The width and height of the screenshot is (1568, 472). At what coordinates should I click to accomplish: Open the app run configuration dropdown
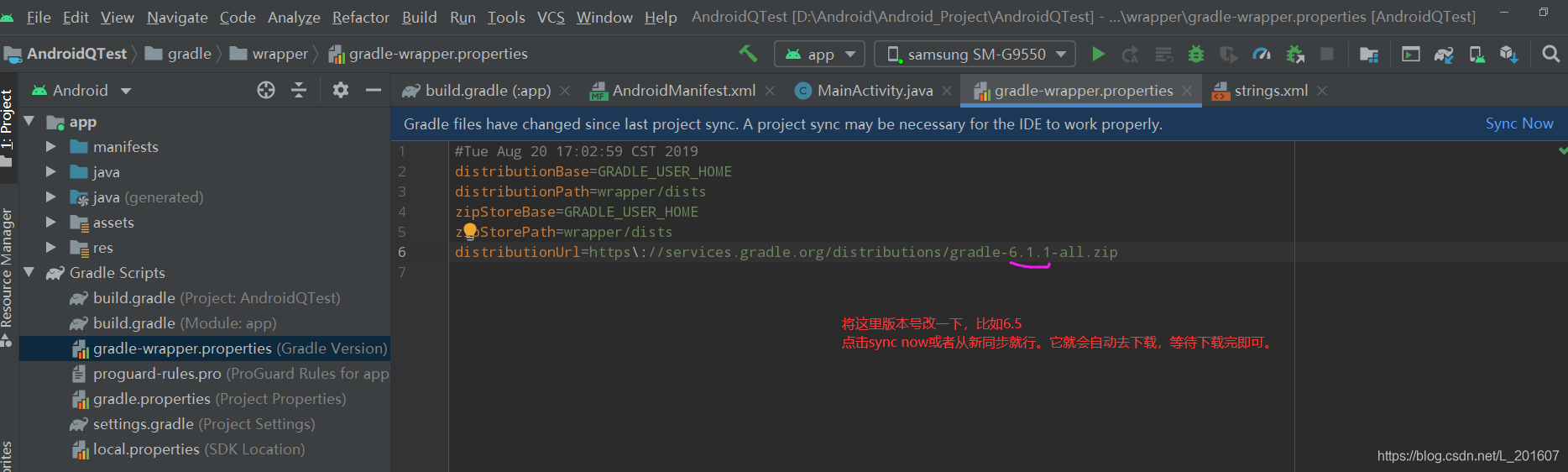pos(819,55)
